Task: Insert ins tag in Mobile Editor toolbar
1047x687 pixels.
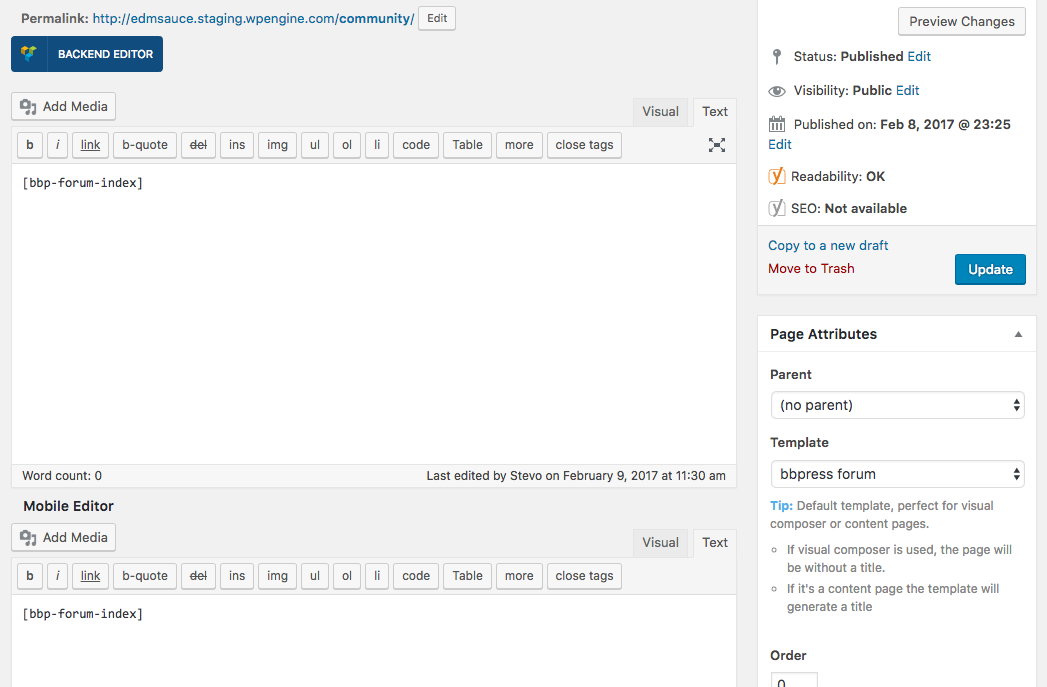Action: point(237,576)
